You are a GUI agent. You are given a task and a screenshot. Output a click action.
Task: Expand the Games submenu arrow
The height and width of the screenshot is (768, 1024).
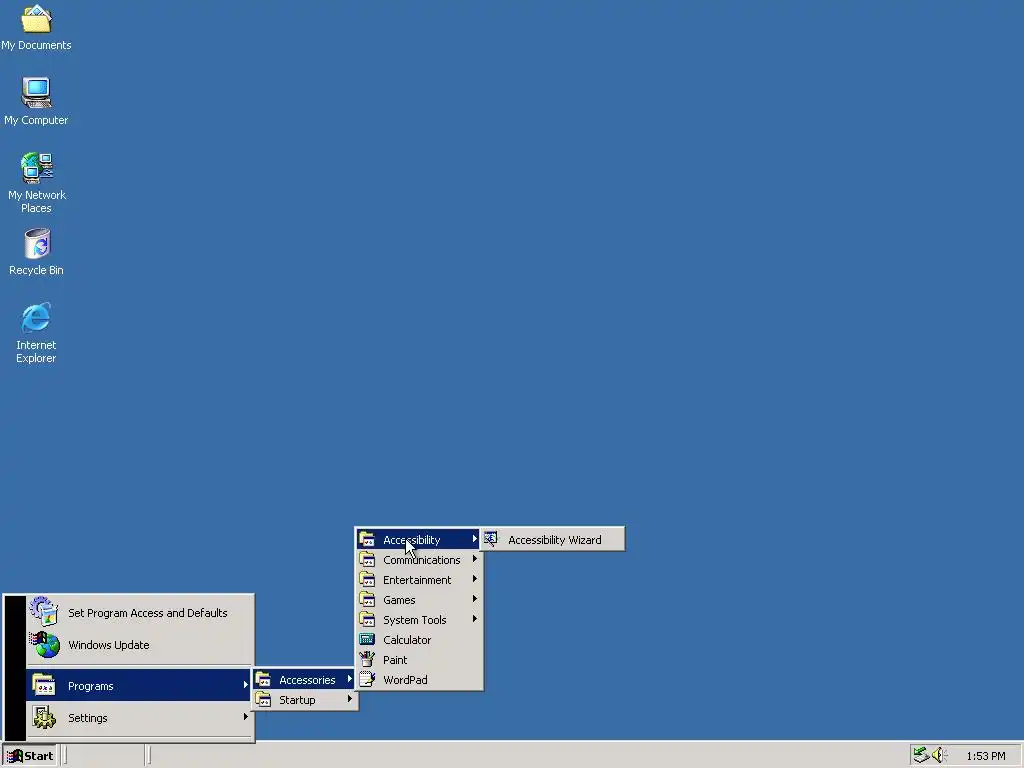pos(474,599)
